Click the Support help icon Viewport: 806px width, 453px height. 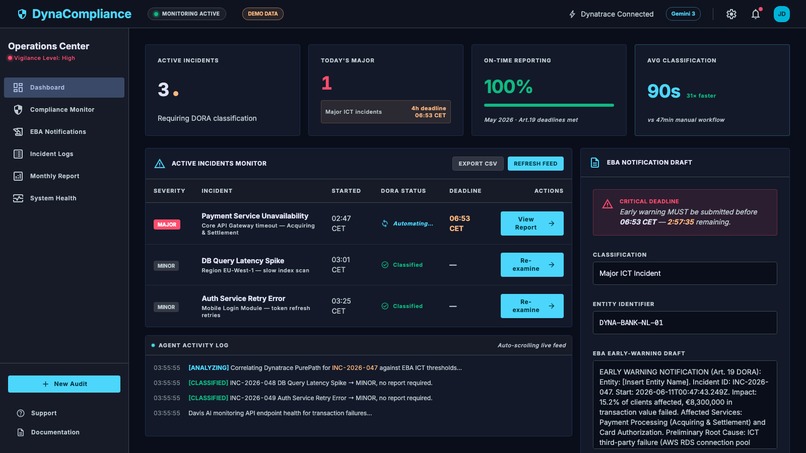point(21,413)
